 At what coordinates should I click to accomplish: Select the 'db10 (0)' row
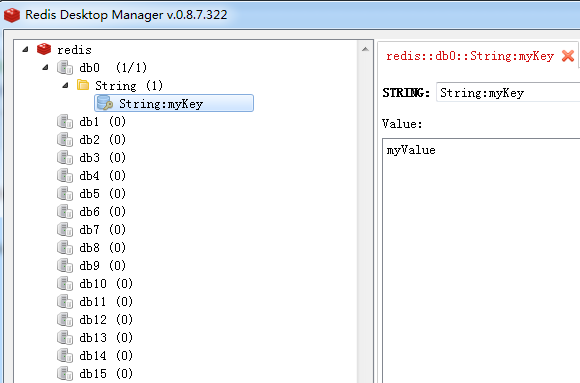point(106,284)
